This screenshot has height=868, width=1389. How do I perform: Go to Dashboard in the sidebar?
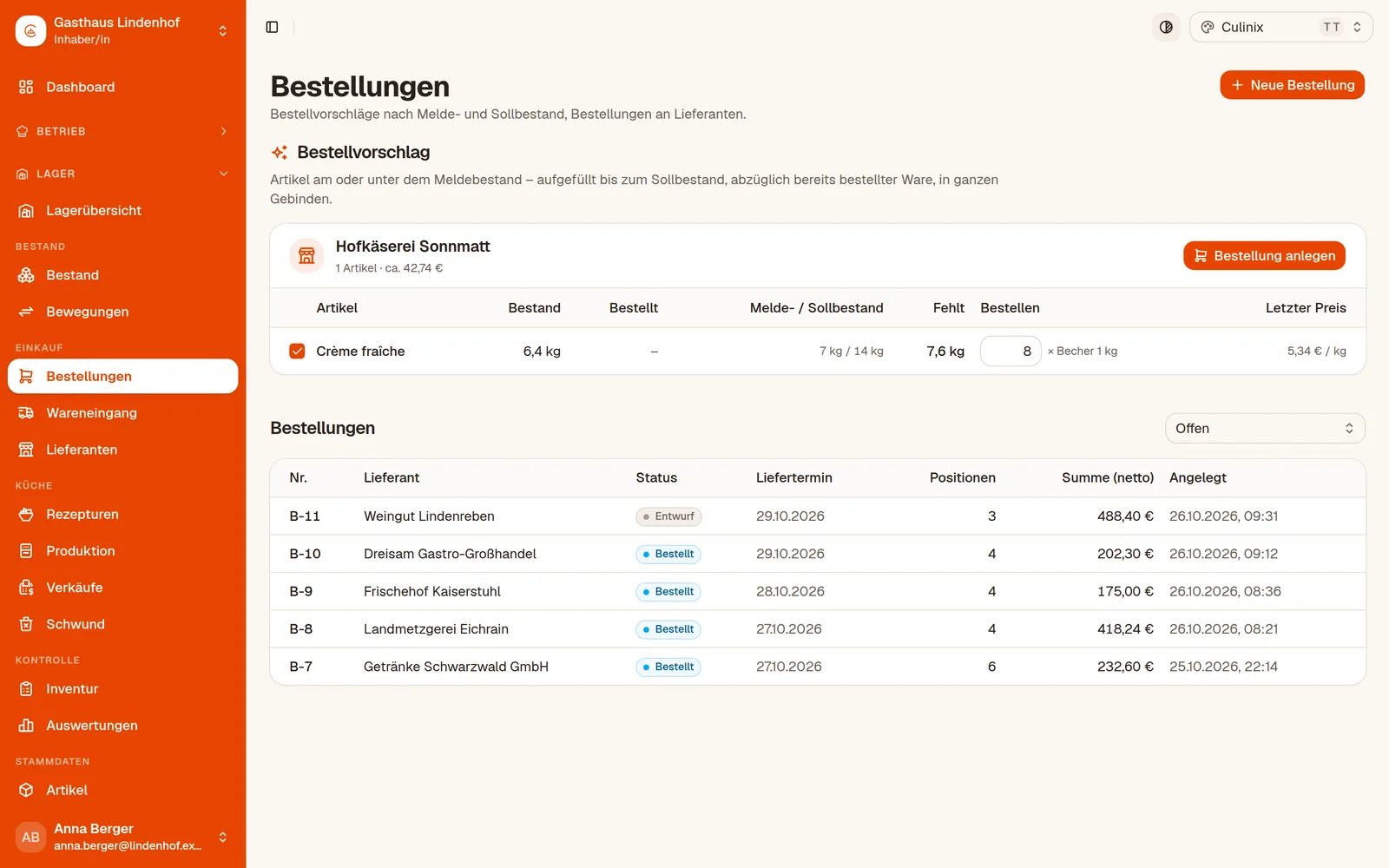click(x=123, y=87)
